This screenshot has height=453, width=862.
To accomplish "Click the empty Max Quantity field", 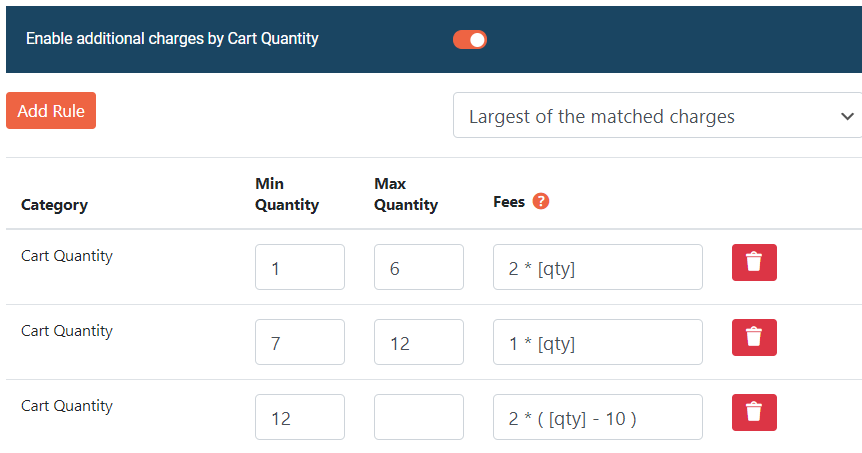I will coord(419,418).
